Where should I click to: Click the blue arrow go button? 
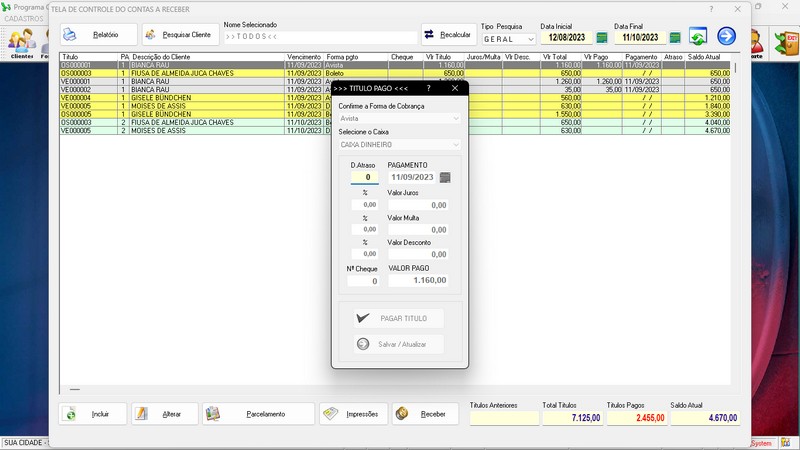click(726, 37)
